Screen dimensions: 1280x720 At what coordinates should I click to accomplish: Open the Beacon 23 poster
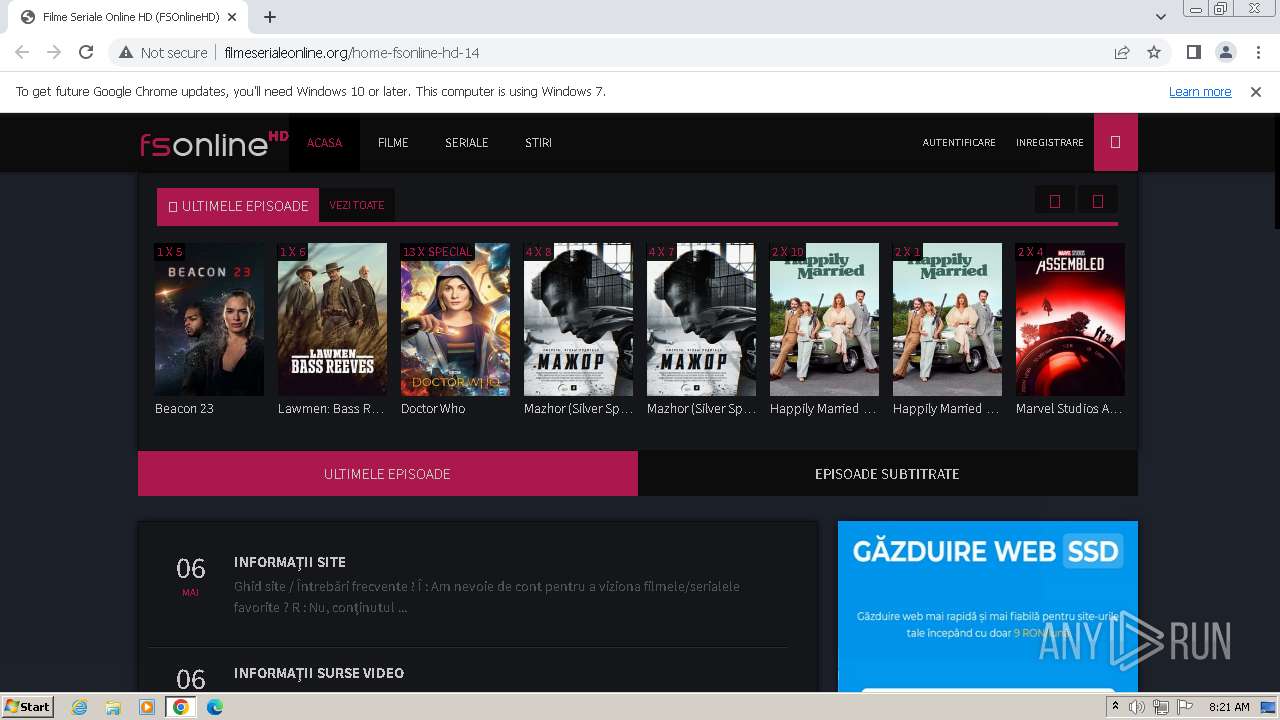209,319
